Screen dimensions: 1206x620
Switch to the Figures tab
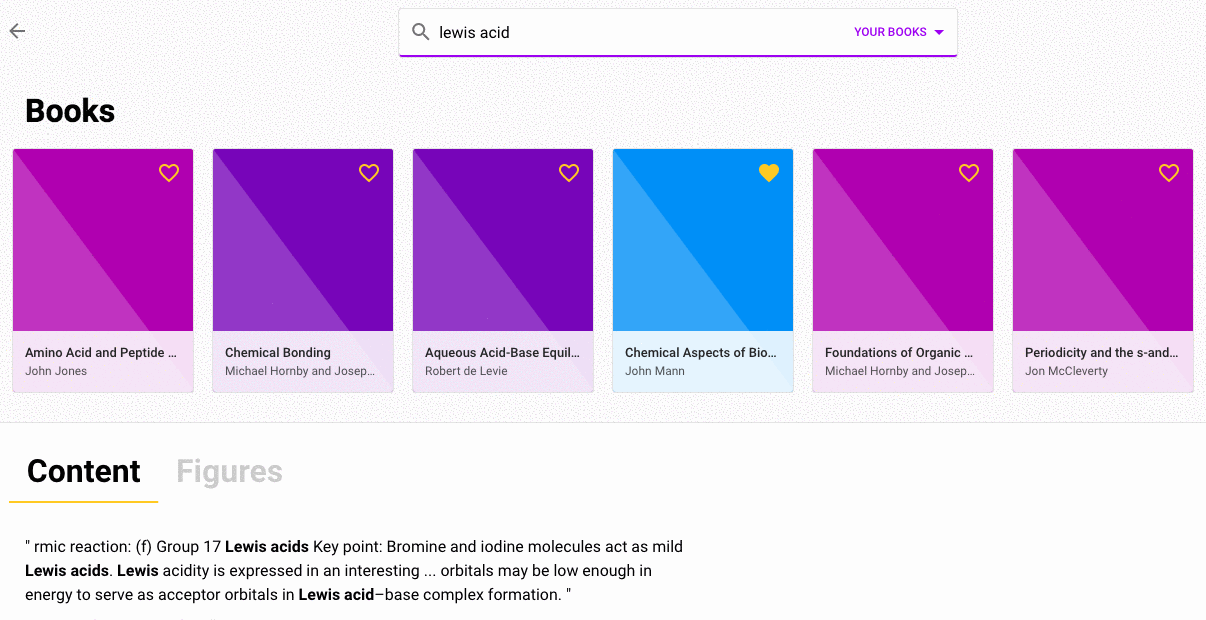click(x=229, y=471)
